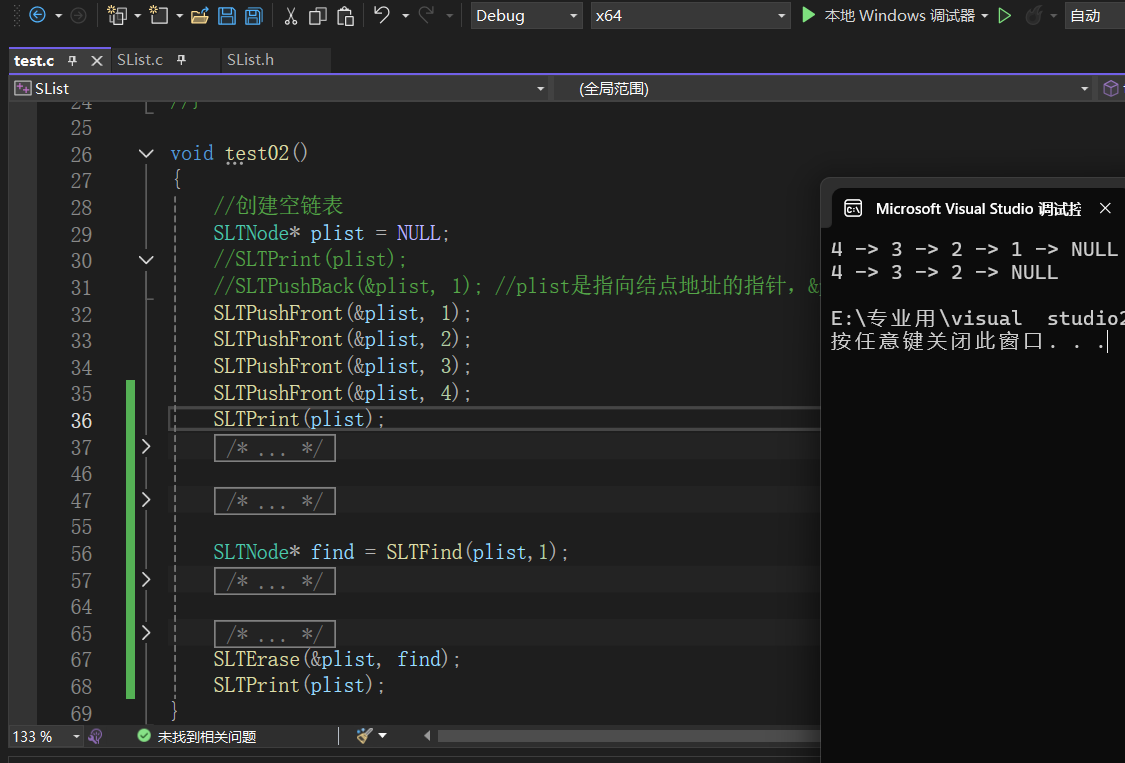Click the Undo arrow icon

(382, 15)
